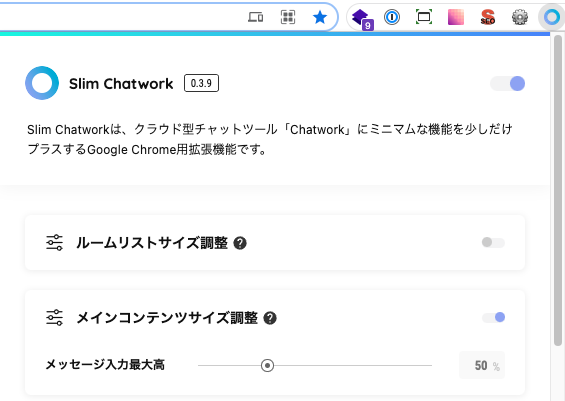The image size is (565, 401).
Task: Click the popup vertical scrollbar
Action: click(558, 191)
